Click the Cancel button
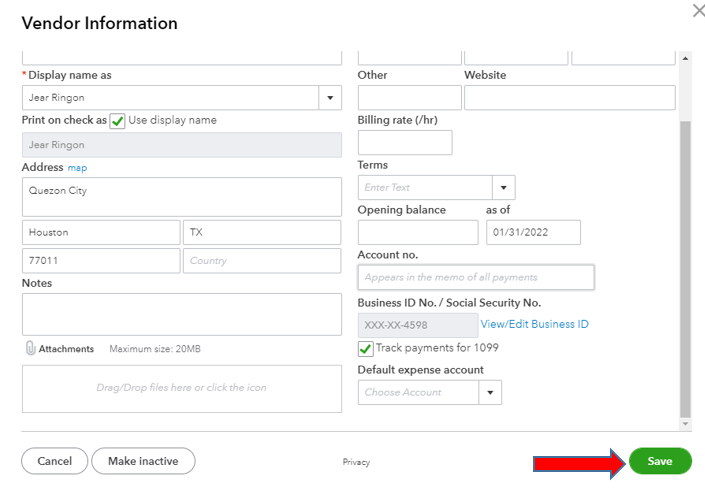 click(x=54, y=461)
